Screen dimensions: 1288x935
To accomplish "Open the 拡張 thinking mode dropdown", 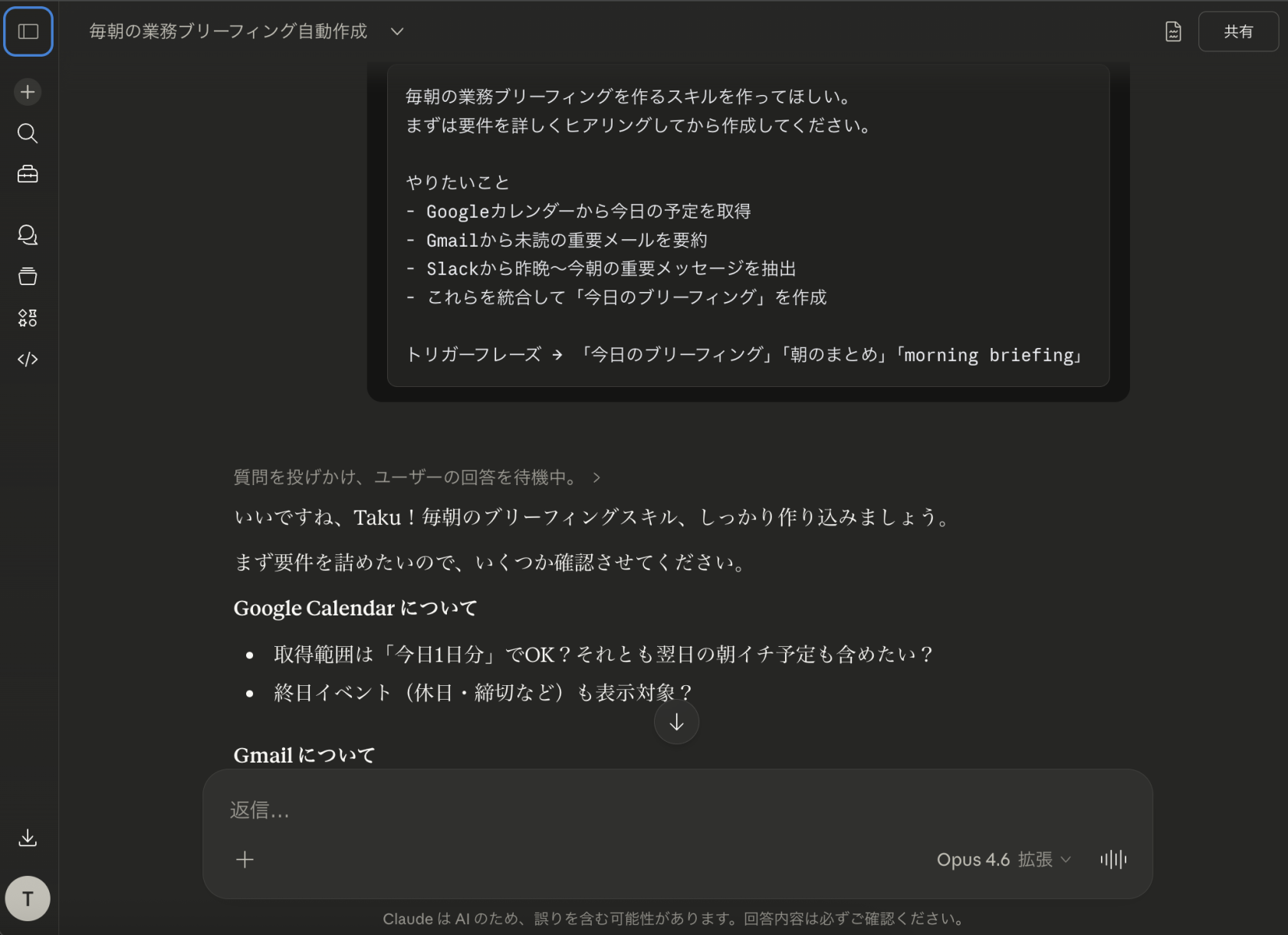I will tap(1044, 859).
